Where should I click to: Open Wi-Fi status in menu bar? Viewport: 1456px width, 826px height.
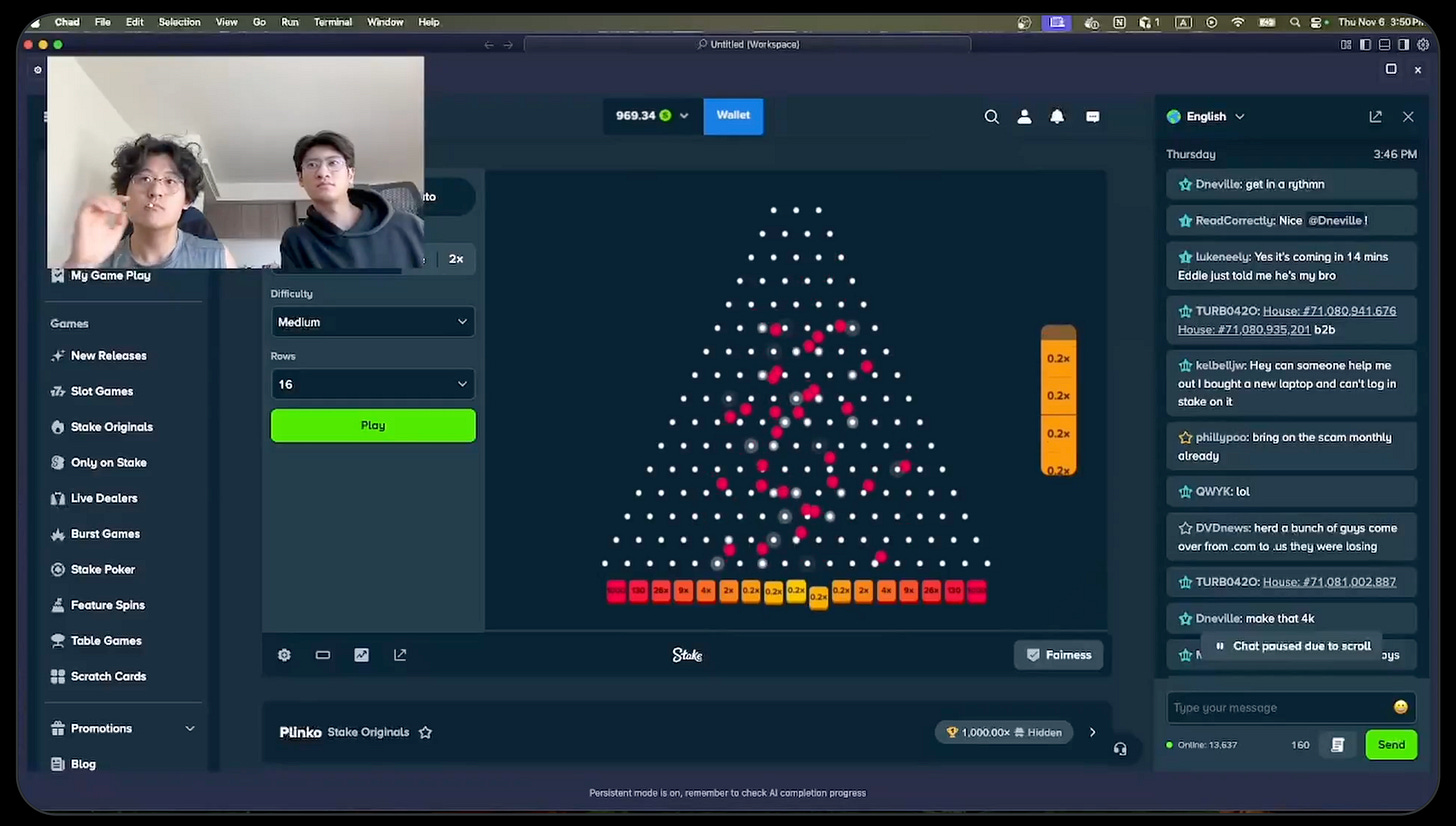(1238, 22)
